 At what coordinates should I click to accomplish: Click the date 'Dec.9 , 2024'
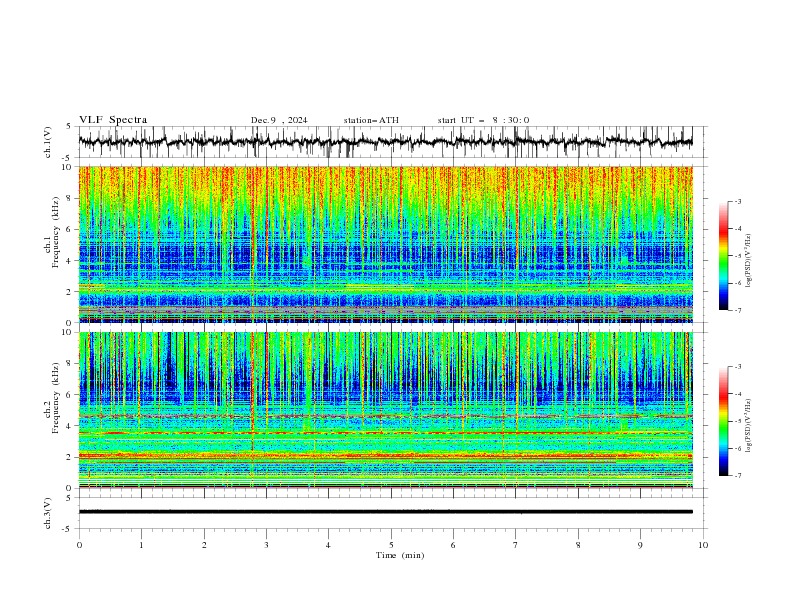(x=279, y=120)
